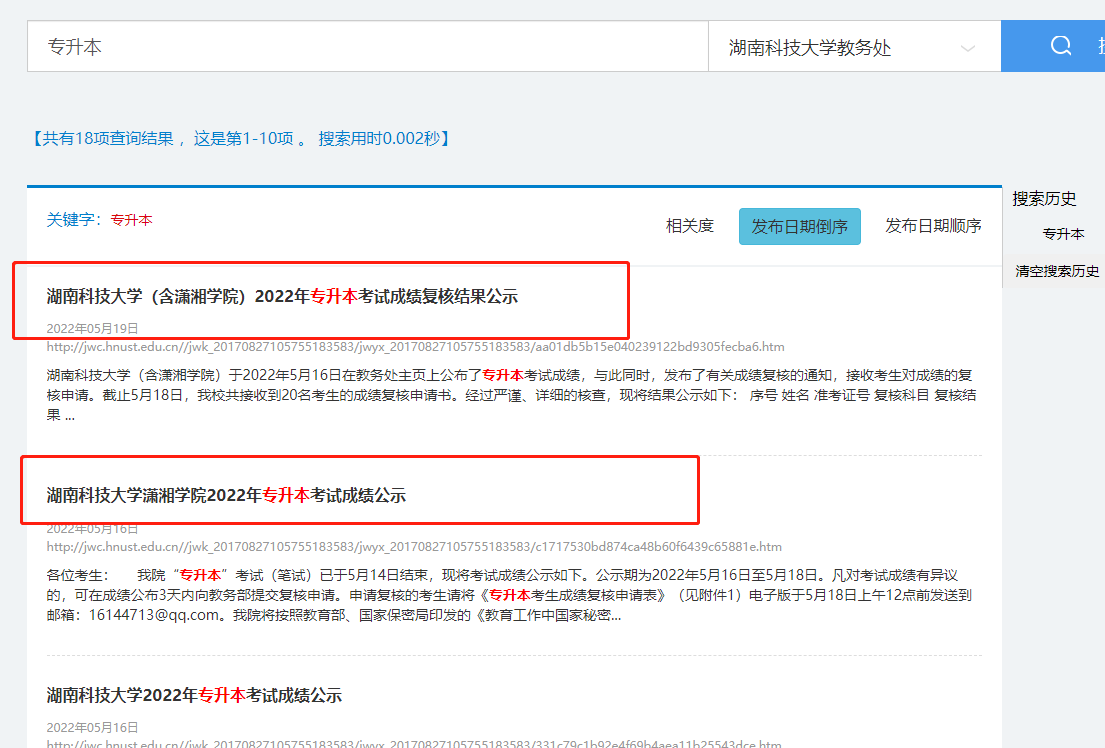Click the magnifier search icon

(1060, 46)
